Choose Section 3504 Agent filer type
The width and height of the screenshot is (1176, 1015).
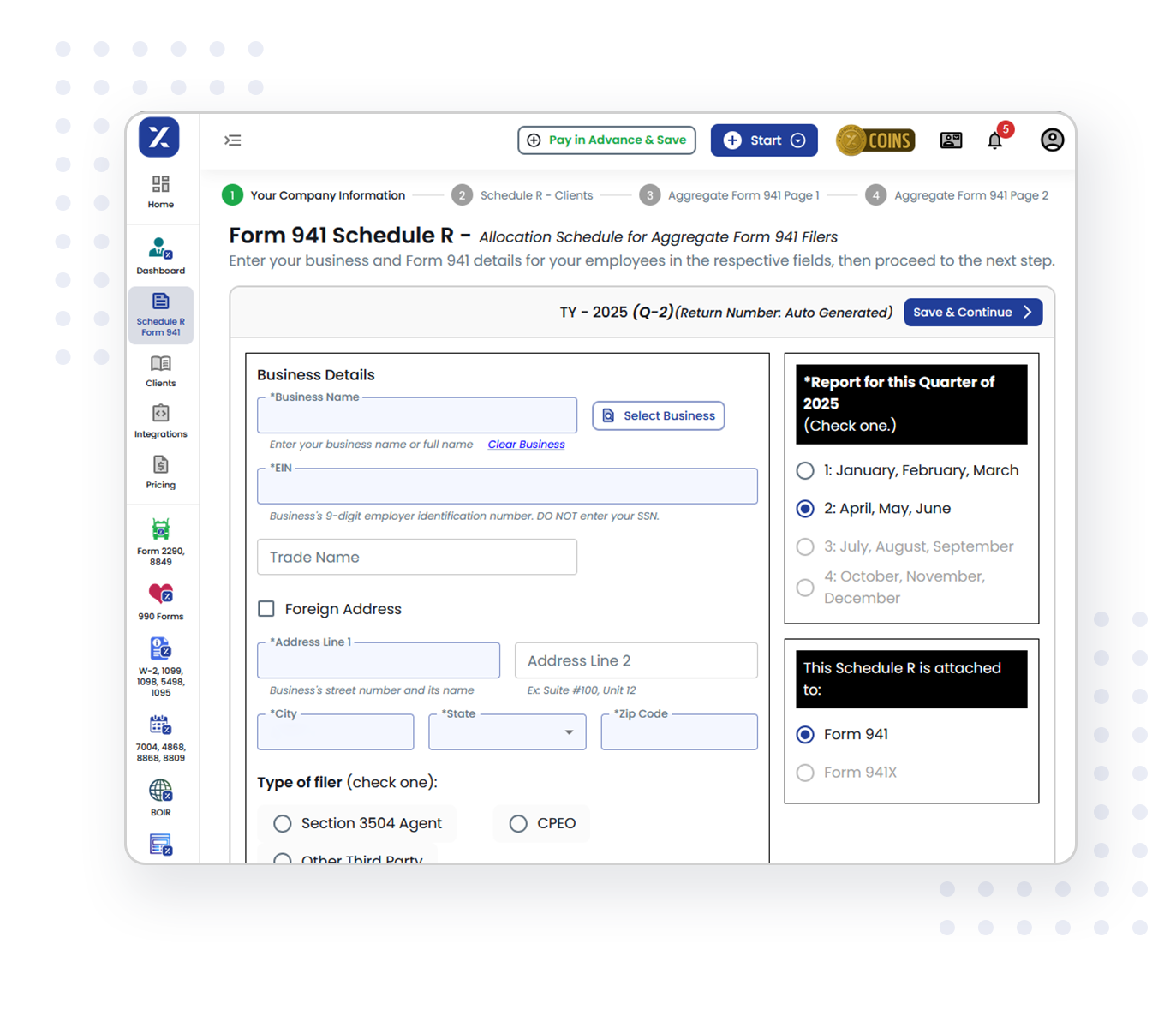(x=283, y=823)
